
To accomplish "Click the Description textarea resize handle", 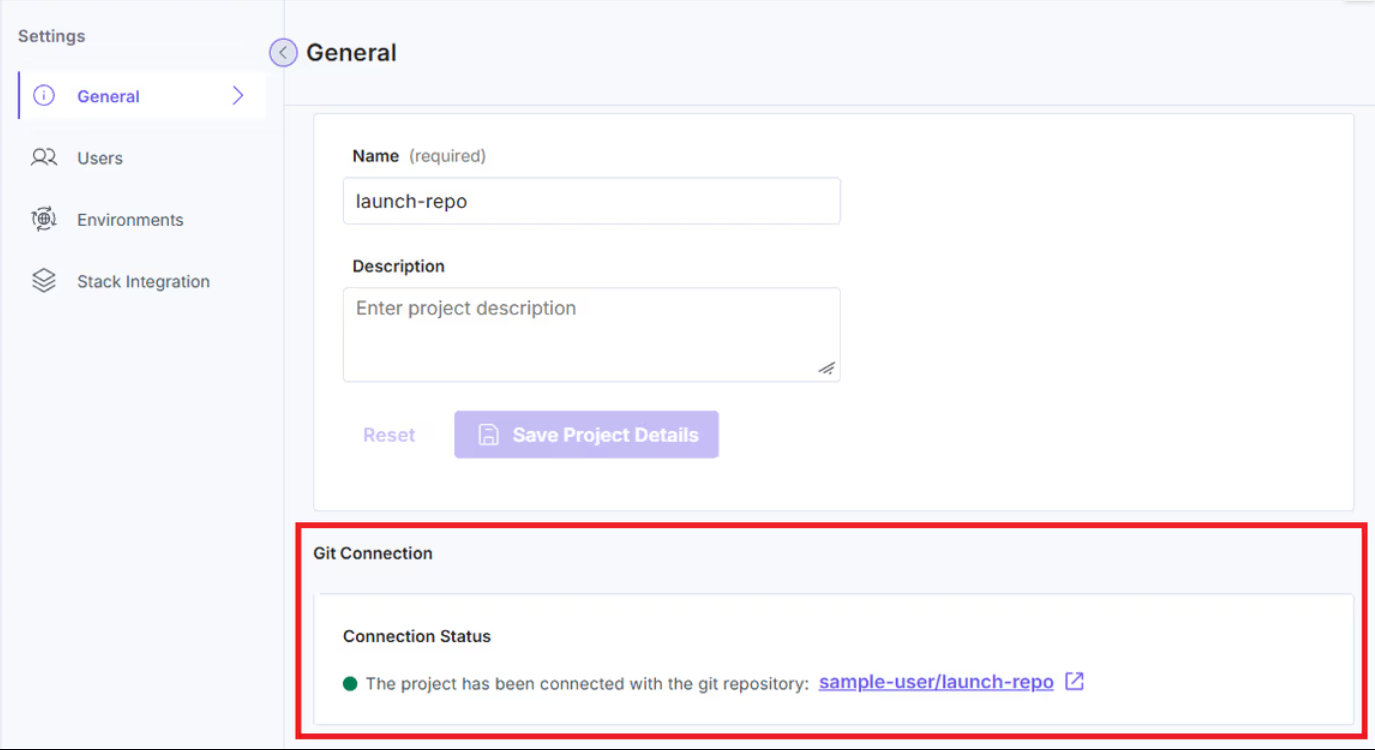I will [x=826, y=368].
